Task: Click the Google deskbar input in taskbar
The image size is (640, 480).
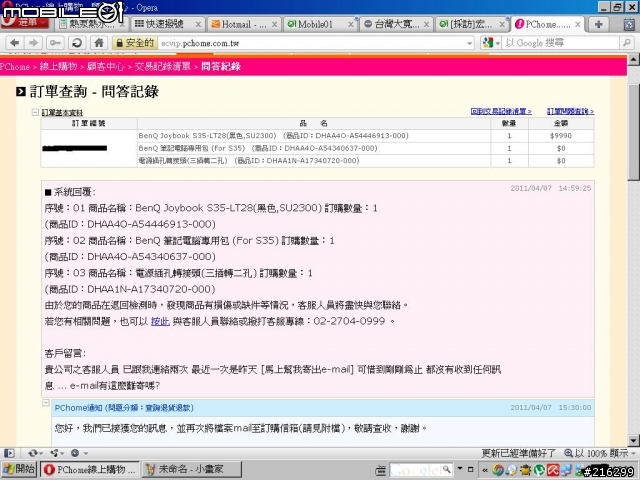Action: 415,470
